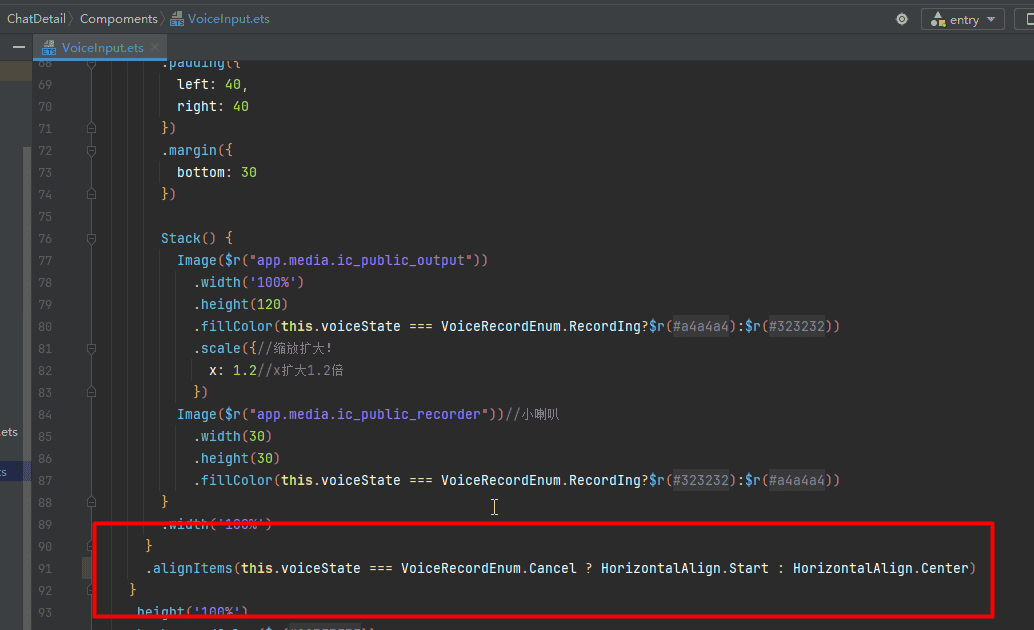Click the module icon inside entry selector
Screen dimensions: 1034x630
click(x=938, y=19)
